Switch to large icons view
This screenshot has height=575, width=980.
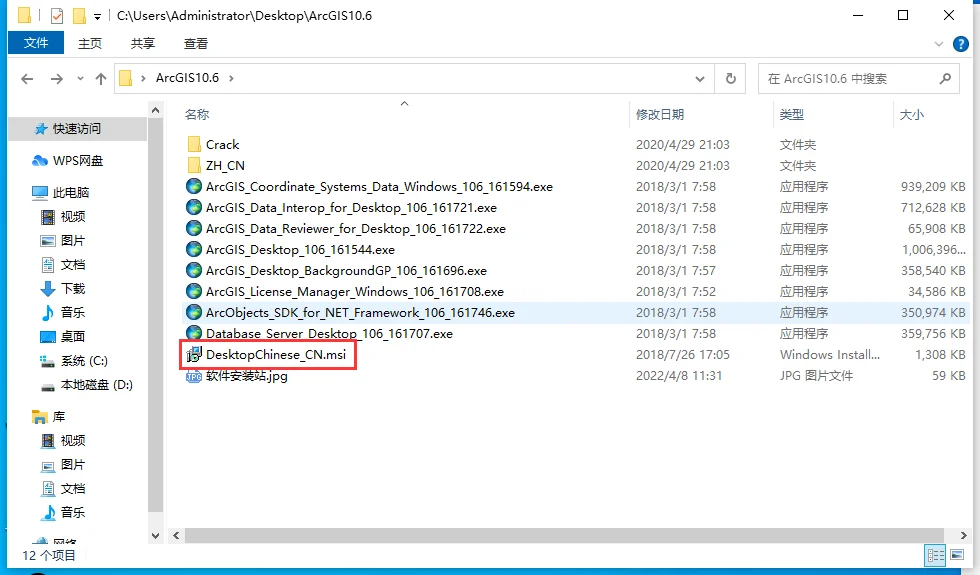(x=957, y=555)
